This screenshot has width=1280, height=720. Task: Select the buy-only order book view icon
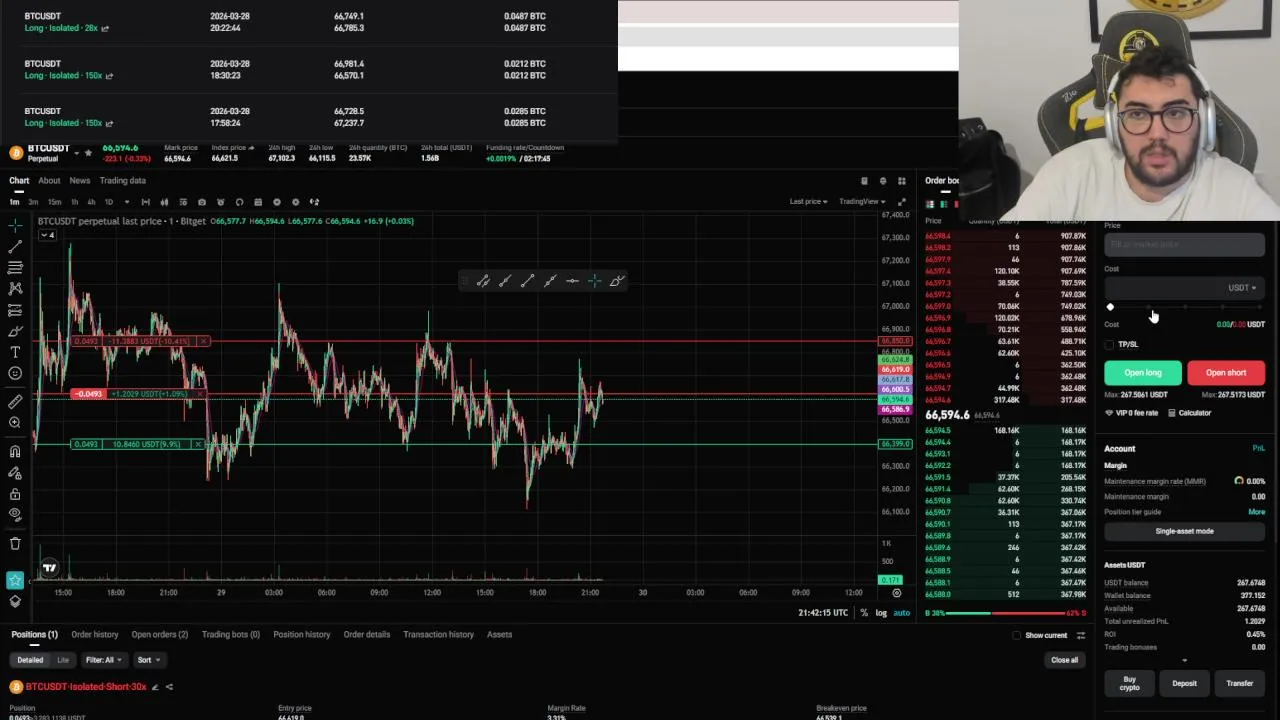pyautogui.click(x=943, y=204)
